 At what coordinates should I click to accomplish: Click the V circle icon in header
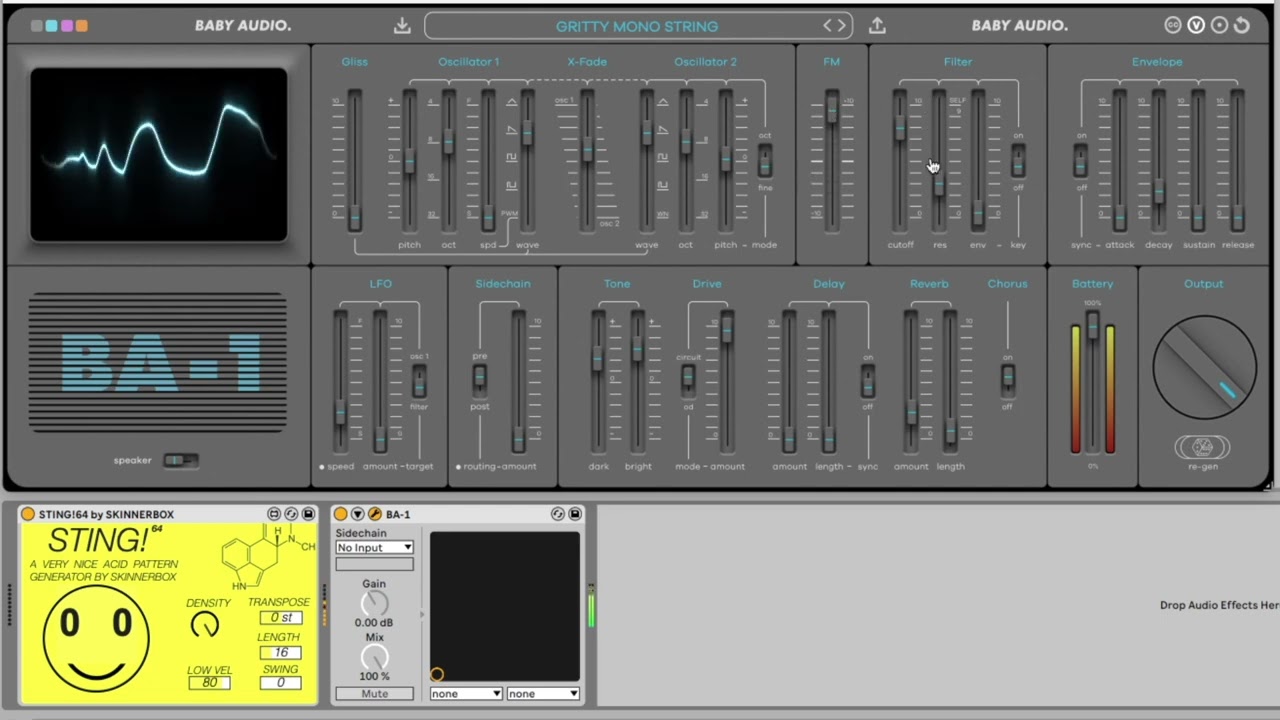click(1196, 26)
